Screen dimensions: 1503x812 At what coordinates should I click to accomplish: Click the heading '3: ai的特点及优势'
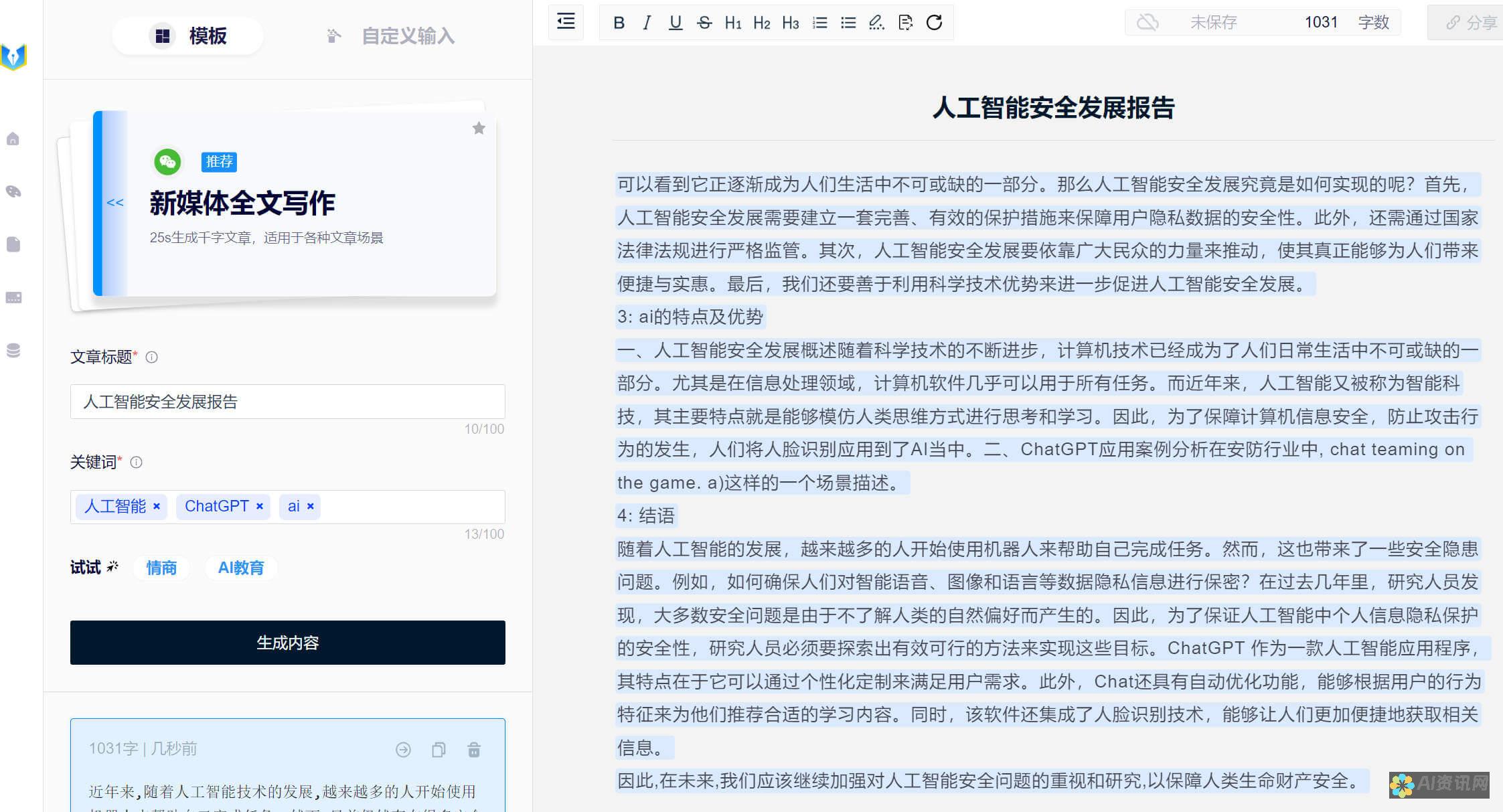690,317
